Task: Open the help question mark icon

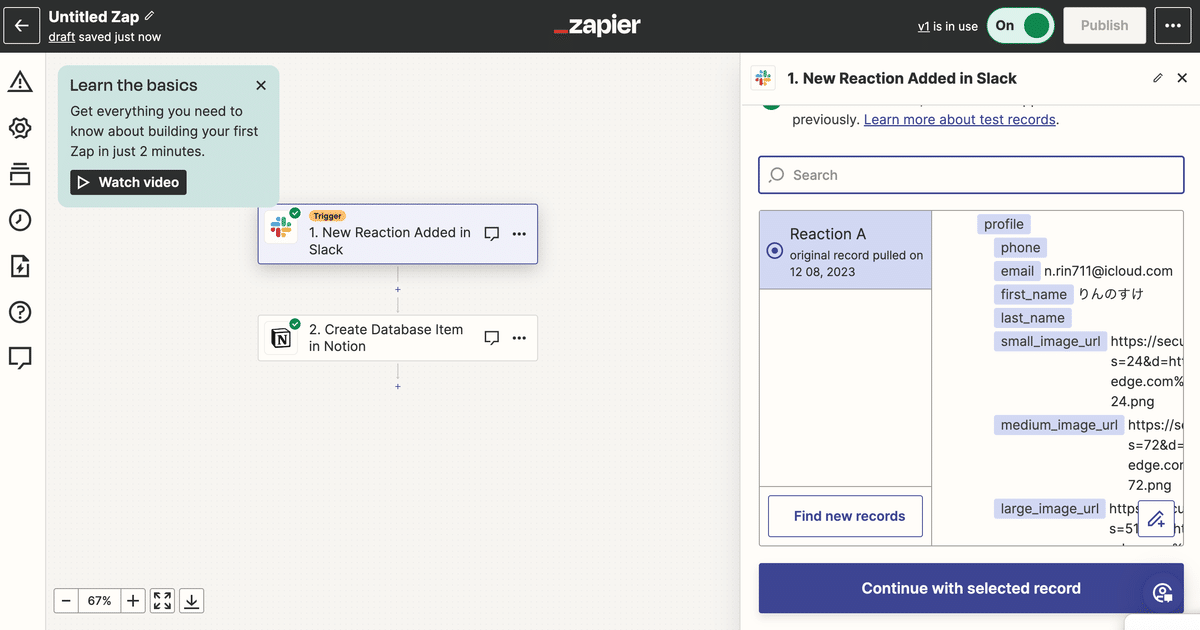Action: point(20,312)
